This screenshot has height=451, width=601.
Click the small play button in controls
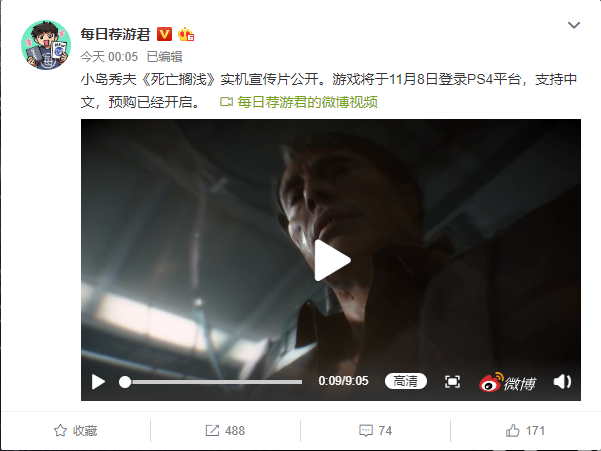pos(98,382)
